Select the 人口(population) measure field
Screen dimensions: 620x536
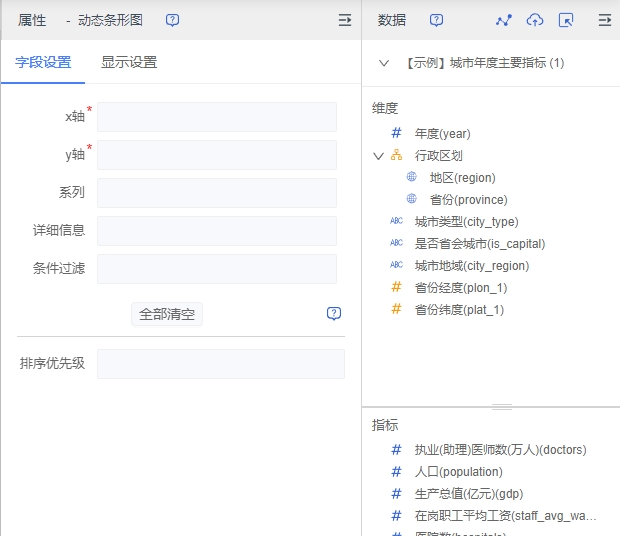click(458, 471)
